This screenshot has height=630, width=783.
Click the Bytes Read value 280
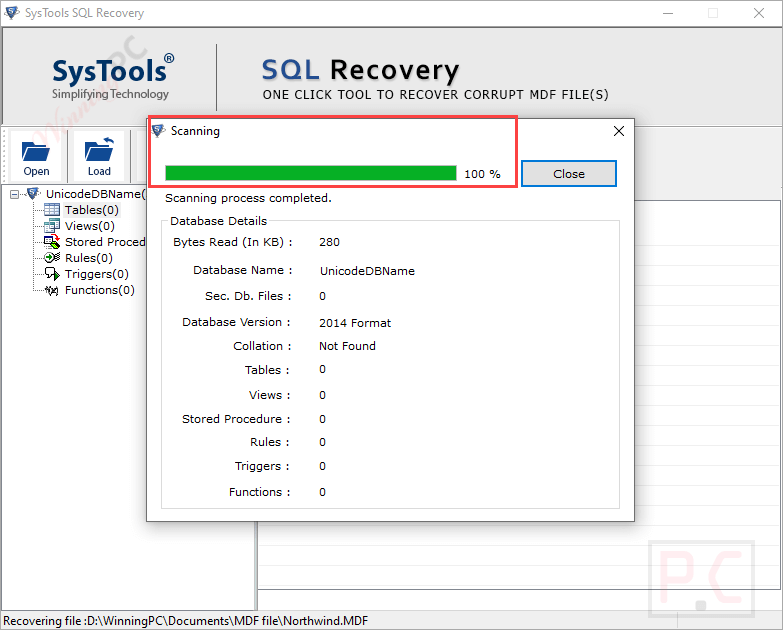(x=329, y=242)
